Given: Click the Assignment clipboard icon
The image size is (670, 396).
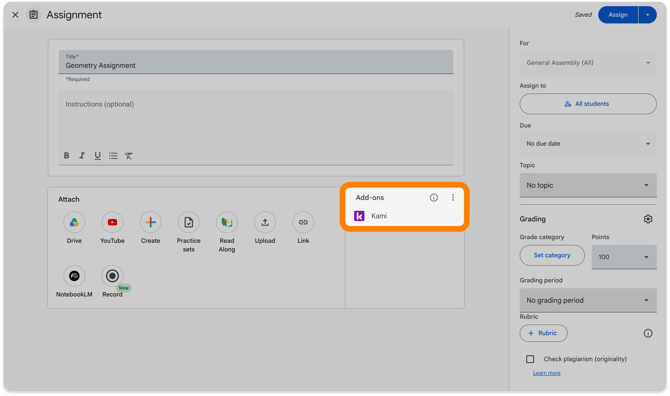Looking at the screenshot, I should (33, 15).
